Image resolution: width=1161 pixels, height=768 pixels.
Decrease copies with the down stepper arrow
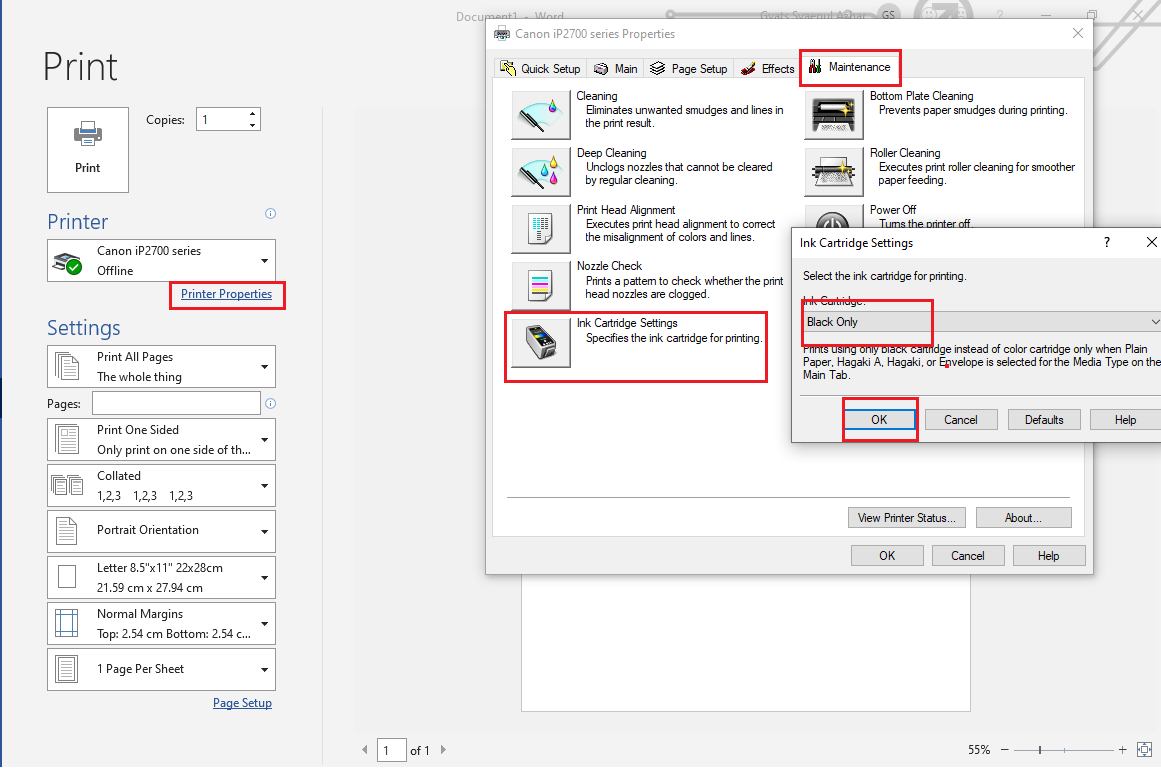(x=252, y=125)
